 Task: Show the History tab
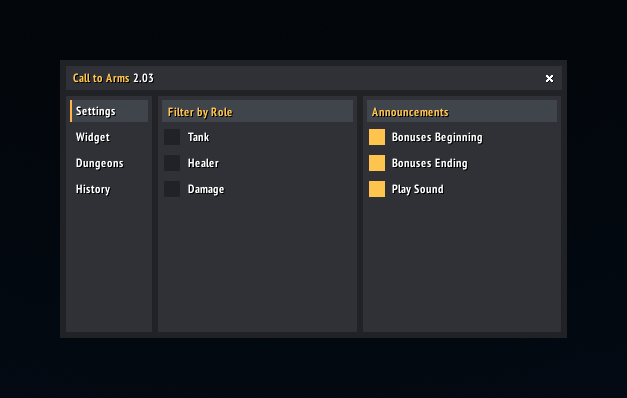click(x=109, y=189)
